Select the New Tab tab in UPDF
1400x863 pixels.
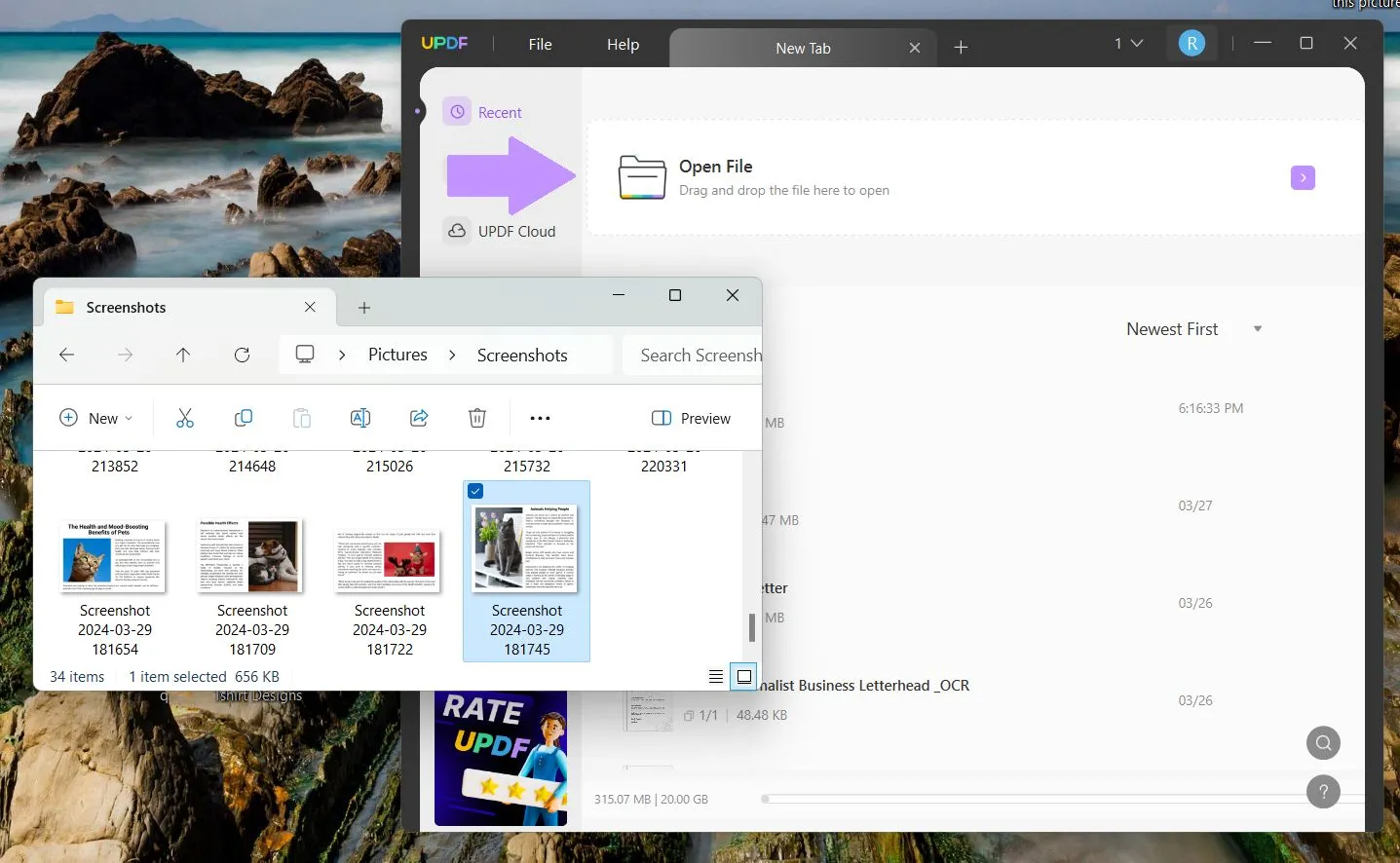(803, 48)
